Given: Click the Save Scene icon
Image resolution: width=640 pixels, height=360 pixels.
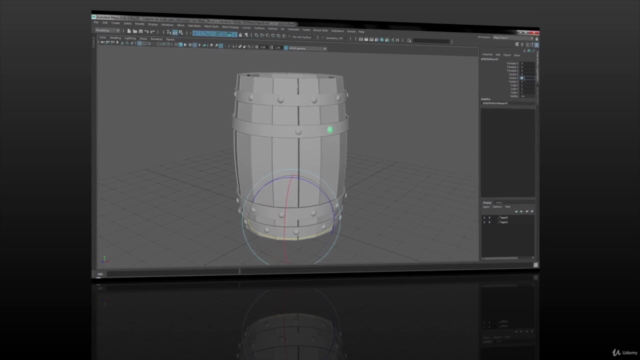Looking at the screenshot, I should (x=140, y=31).
